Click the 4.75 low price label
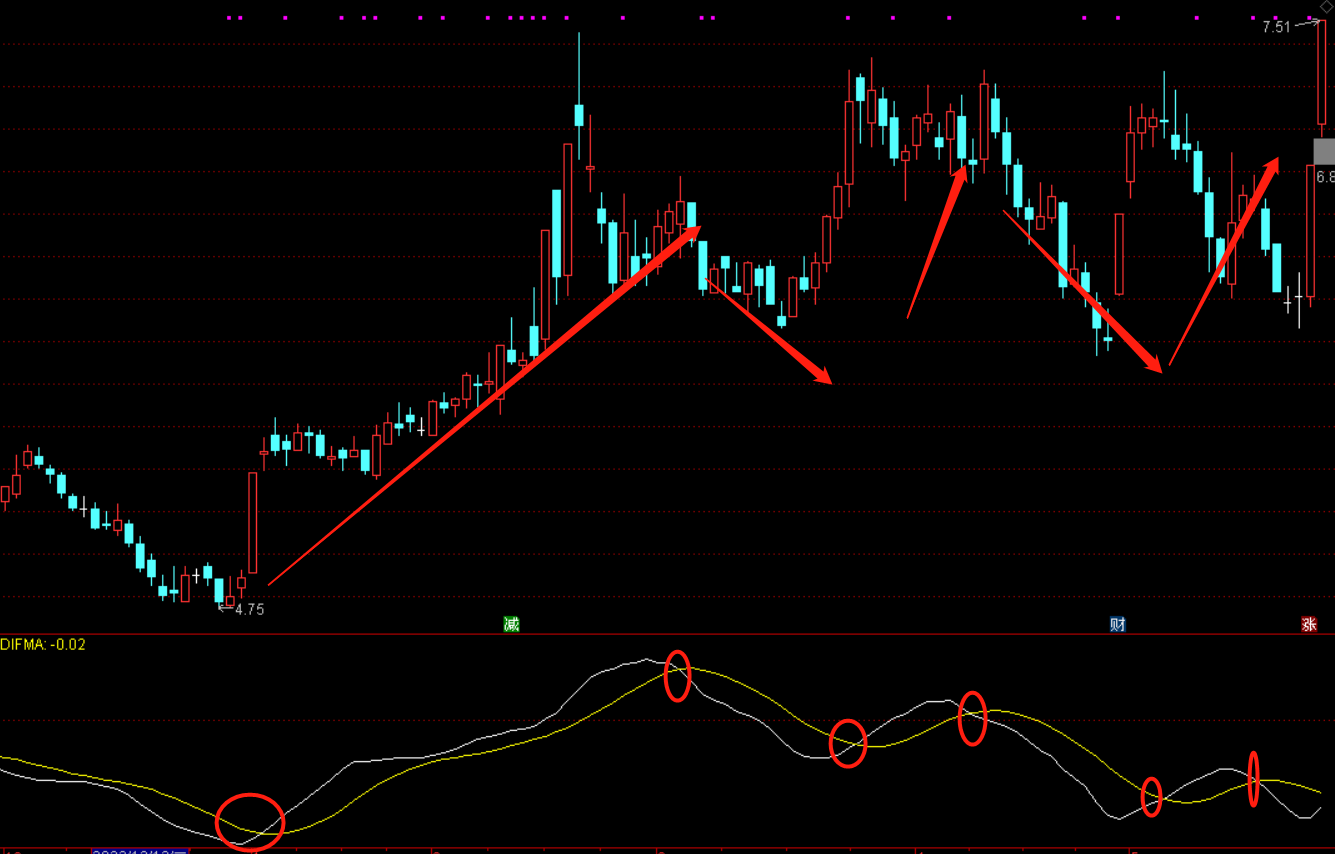 click(249, 609)
